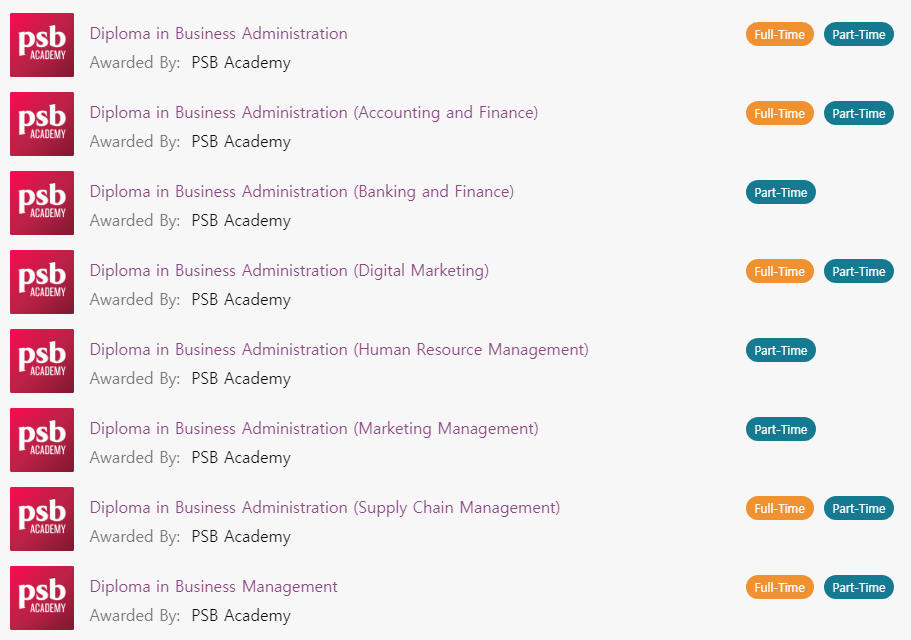The height and width of the screenshot is (640, 911).
Task: Open Diploma in Business Administration link
Action: pos(218,34)
